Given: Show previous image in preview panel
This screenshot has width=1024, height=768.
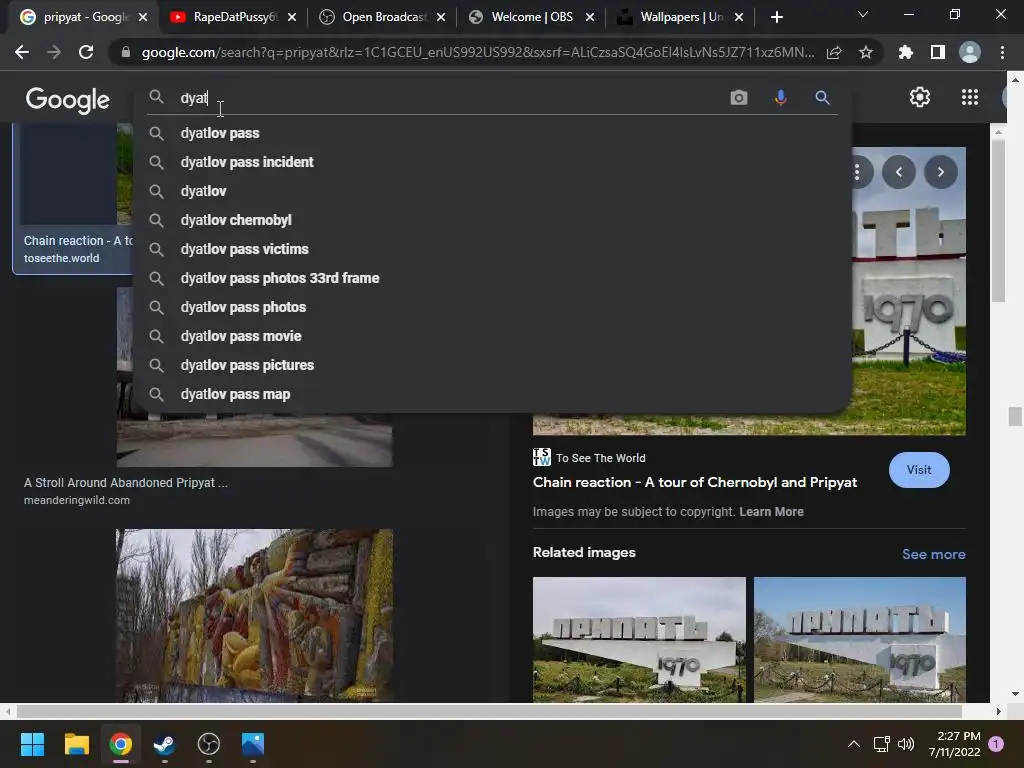Looking at the screenshot, I should (899, 172).
